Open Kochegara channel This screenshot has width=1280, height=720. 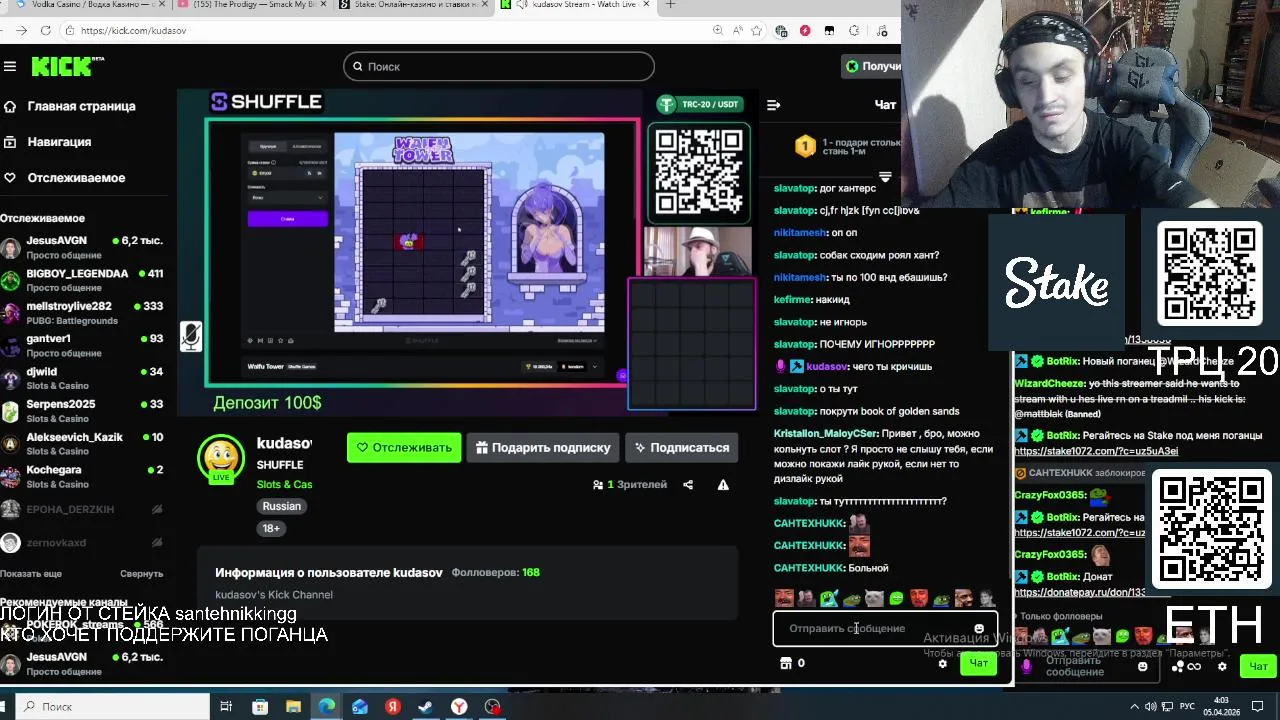(x=82, y=477)
